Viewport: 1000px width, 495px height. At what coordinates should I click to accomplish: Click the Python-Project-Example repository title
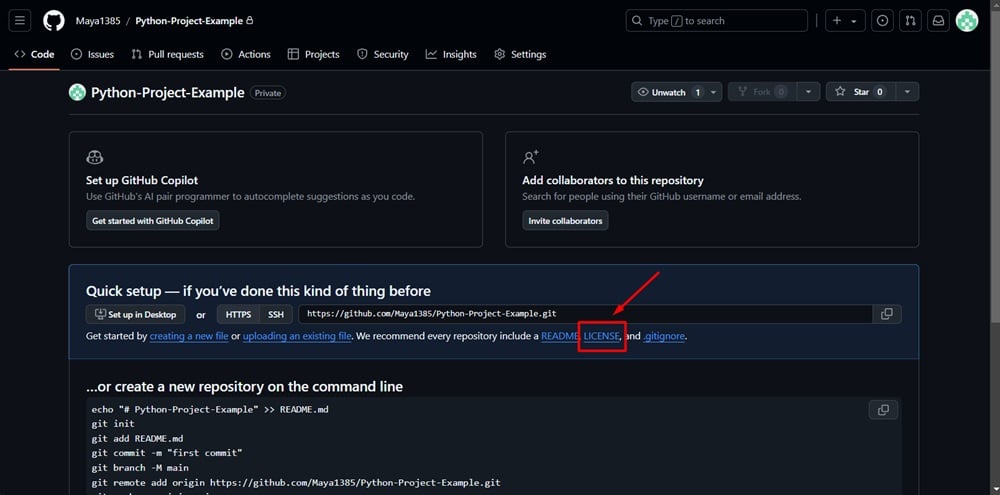point(168,92)
